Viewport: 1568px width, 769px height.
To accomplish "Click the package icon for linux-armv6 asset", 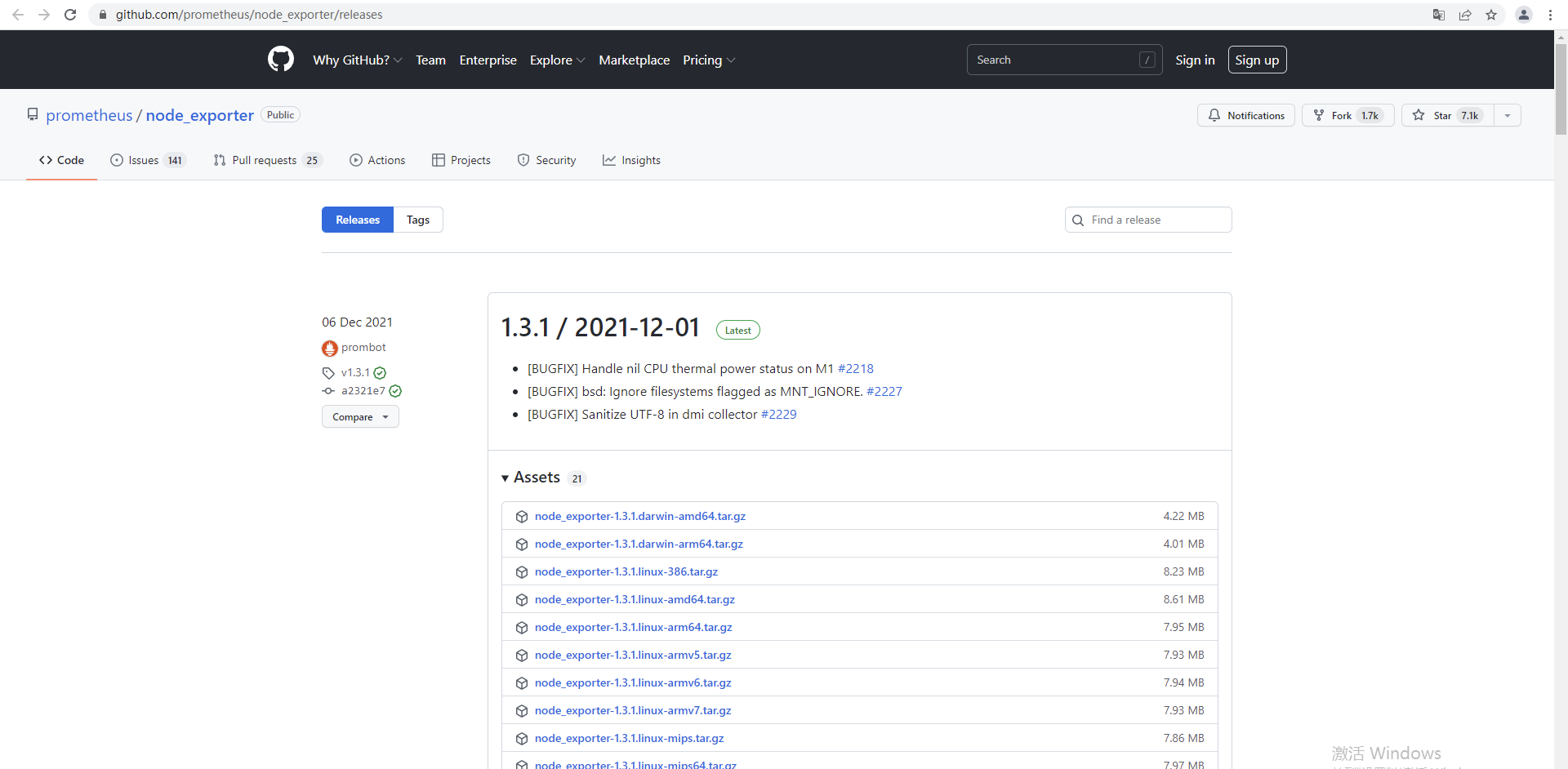I will coord(522,683).
